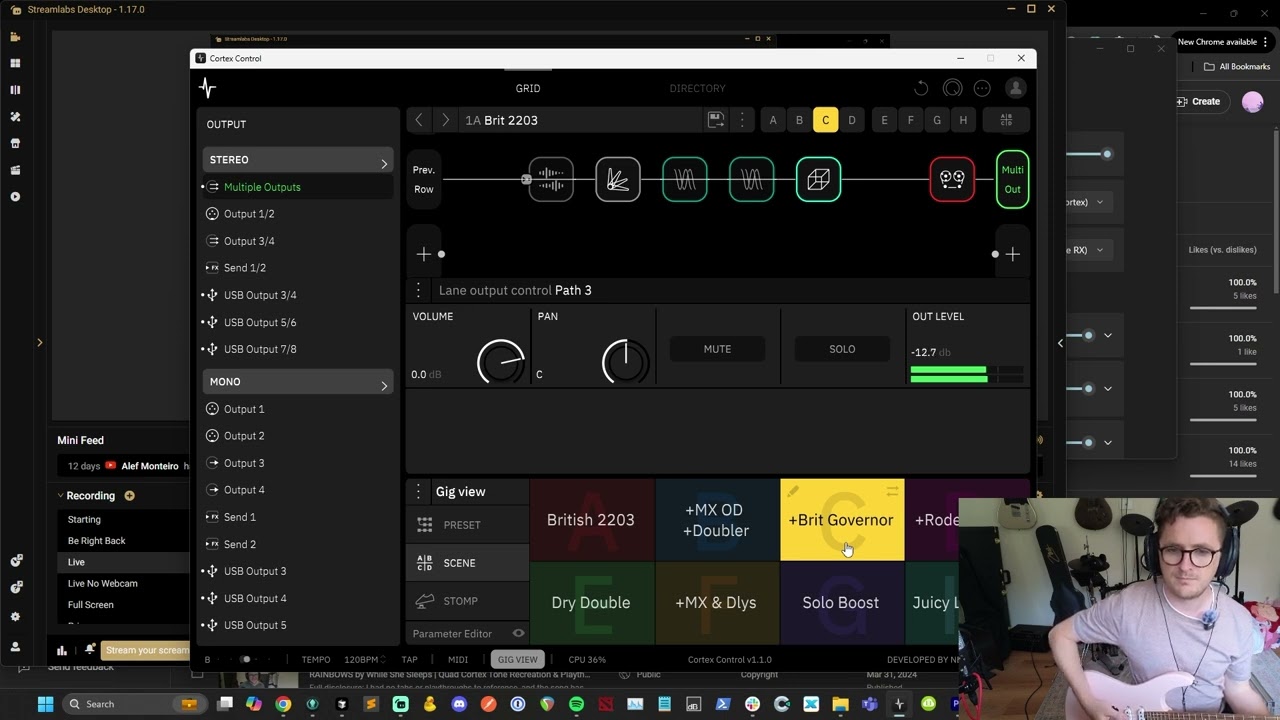The width and height of the screenshot is (1280, 720).
Task: Toggle the SOLO button for Path 3
Action: coord(842,349)
